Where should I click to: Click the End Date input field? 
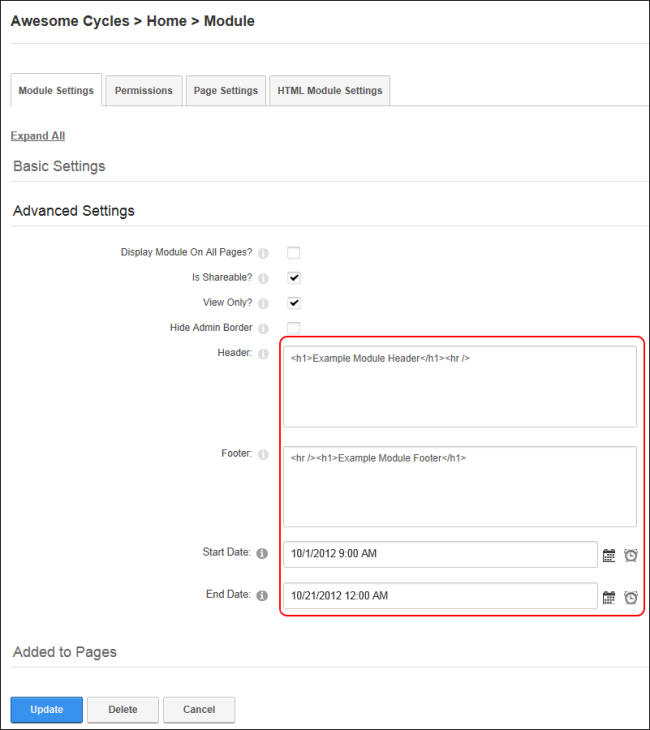tap(440, 596)
